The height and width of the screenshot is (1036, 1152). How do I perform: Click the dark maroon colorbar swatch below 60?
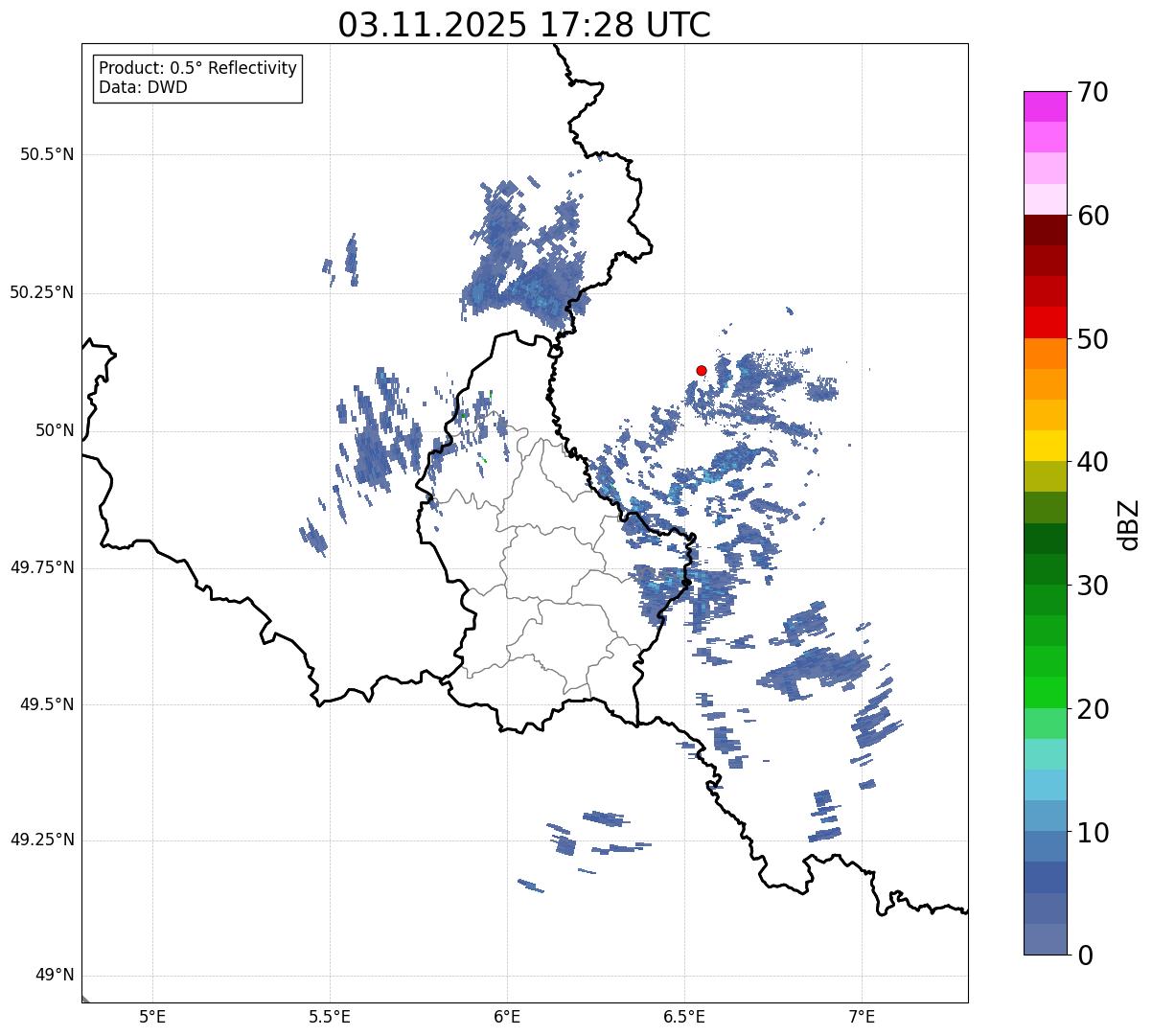click(x=1046, y=230)
